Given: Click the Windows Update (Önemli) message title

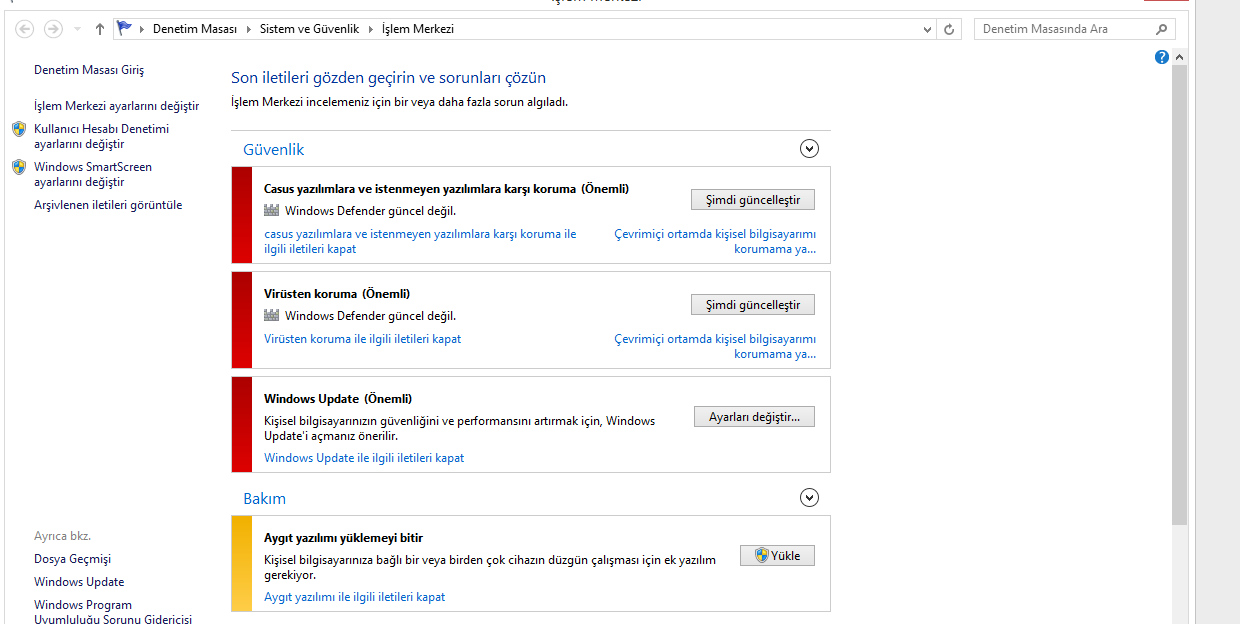Looking at the screenshot, I should [338, 399].
